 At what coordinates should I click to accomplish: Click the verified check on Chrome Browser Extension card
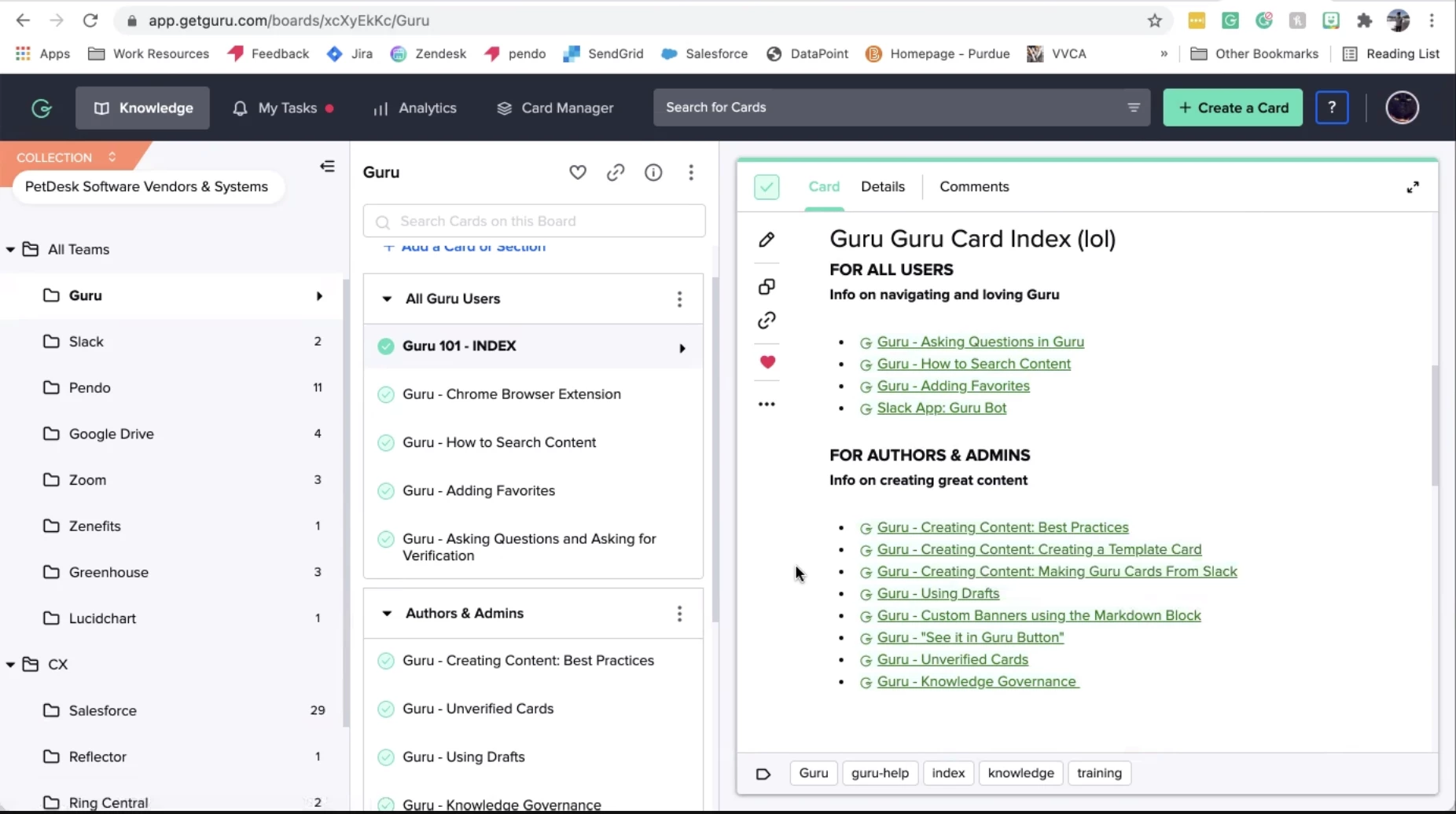point(385,394)
